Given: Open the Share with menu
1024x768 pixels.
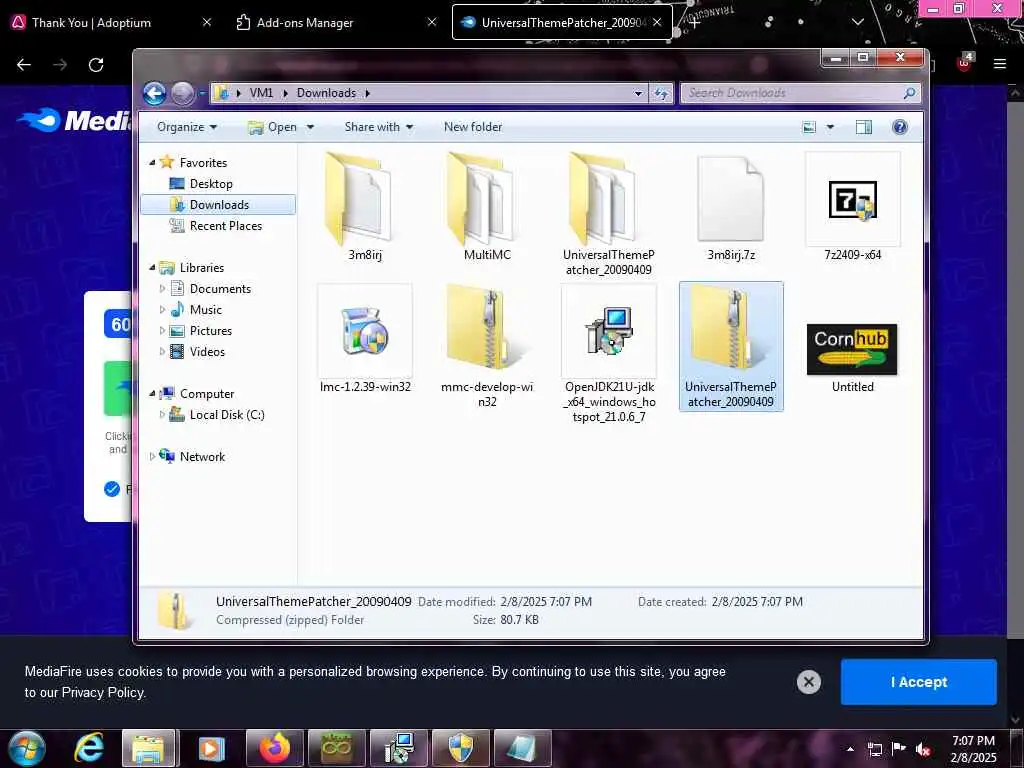Looking at the screenshot, I should point(379,127).
